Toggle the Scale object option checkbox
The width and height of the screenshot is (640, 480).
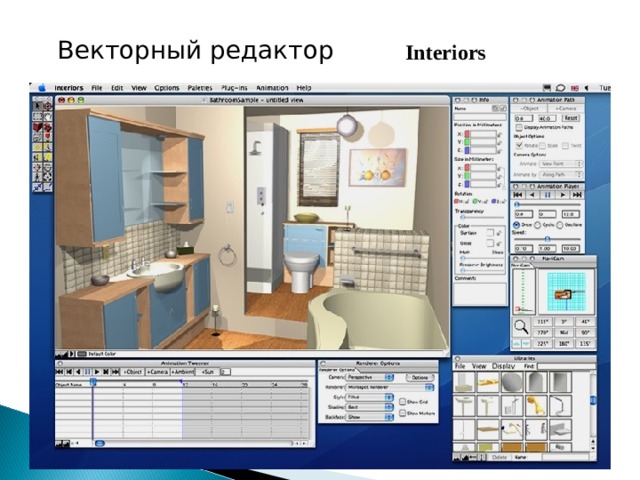542,146
